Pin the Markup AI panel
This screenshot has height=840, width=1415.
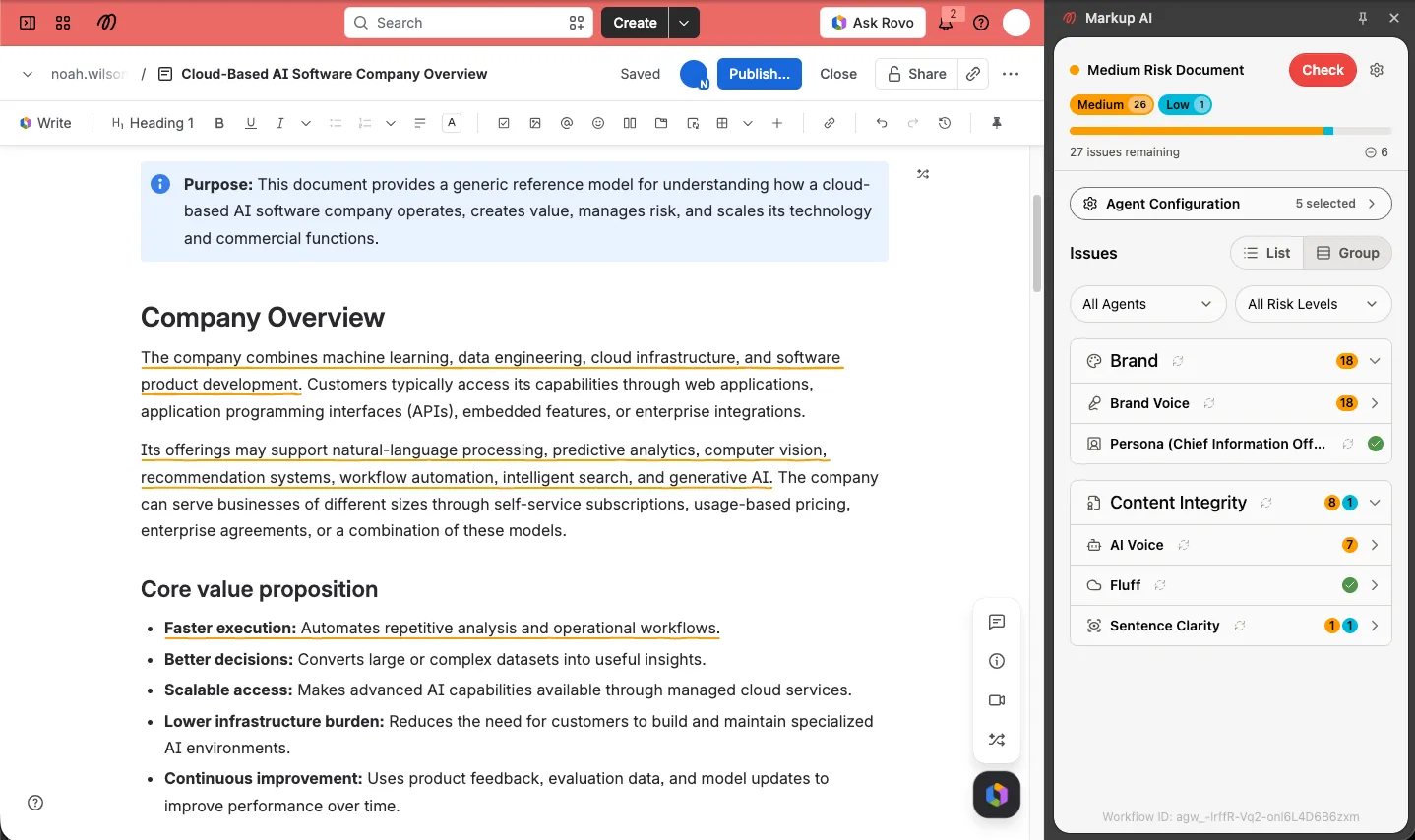[1363, 18]
